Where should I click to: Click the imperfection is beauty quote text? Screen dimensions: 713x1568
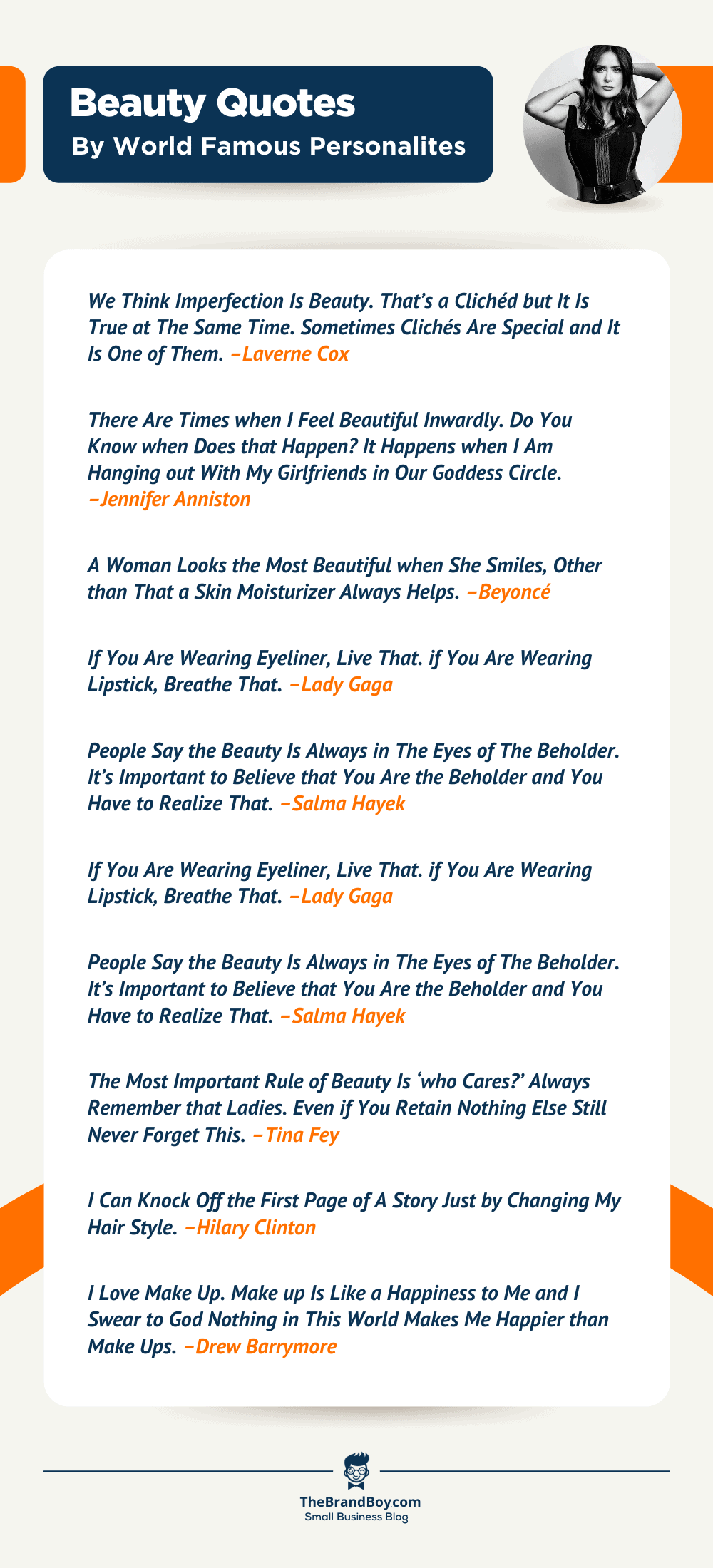point(354,327)
